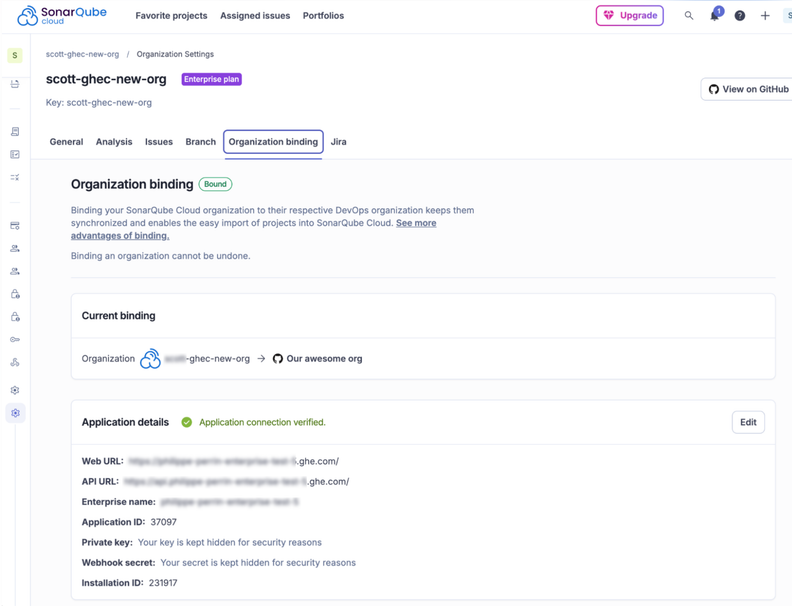
Task: Open the Jira tab
Action: pos(338,142)
